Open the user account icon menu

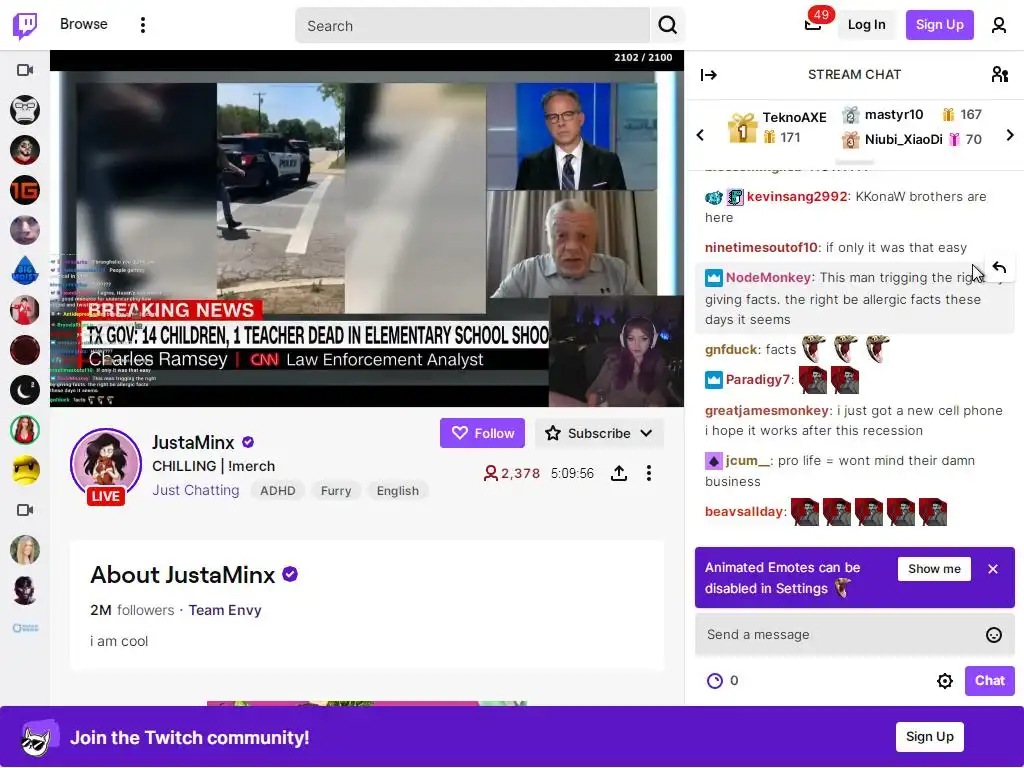(999, 25)
